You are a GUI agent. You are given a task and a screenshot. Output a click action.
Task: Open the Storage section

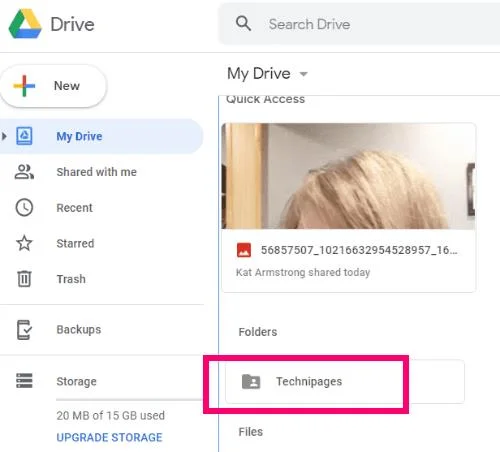coord(76,381)
